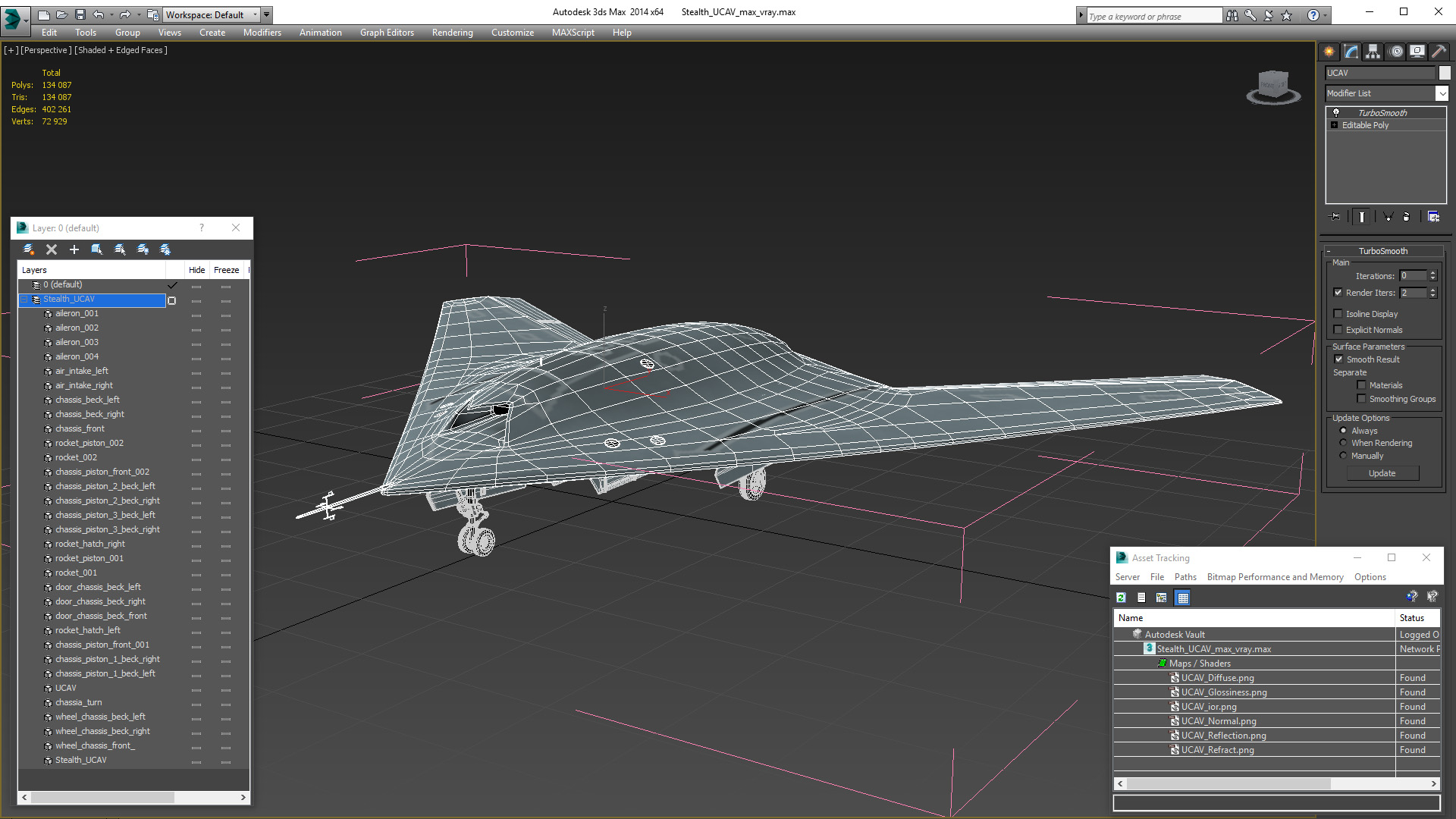Click the keyword search input field
Image resolution: width=1456 pixels, height=819 pixels.
1154,16
